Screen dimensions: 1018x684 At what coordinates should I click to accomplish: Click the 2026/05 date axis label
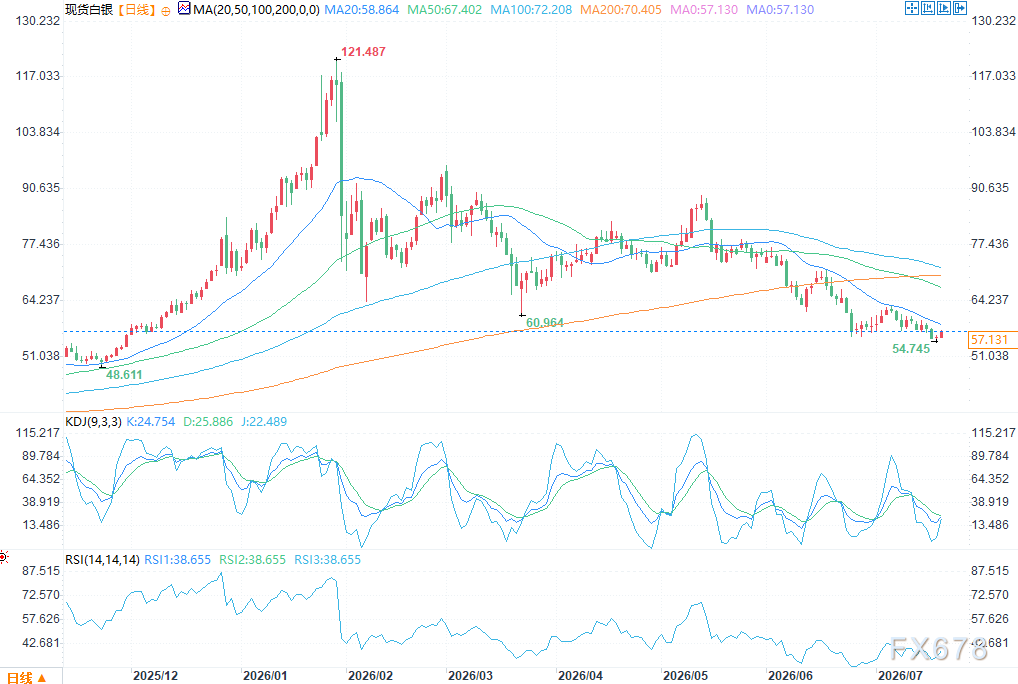click(x=686, y=676)
